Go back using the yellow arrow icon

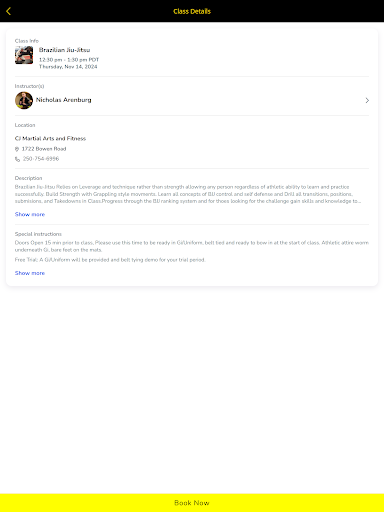tap(9, 11)
